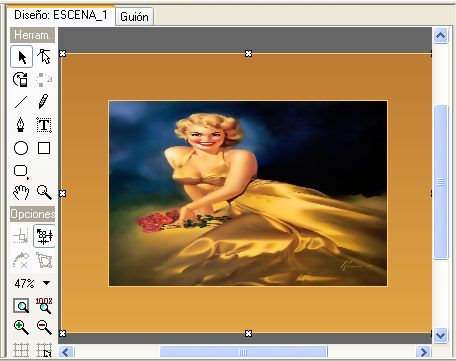This screenshot has height=361, width=456.
Task: Click Fit scene in window icon
Action: point(21,306)
